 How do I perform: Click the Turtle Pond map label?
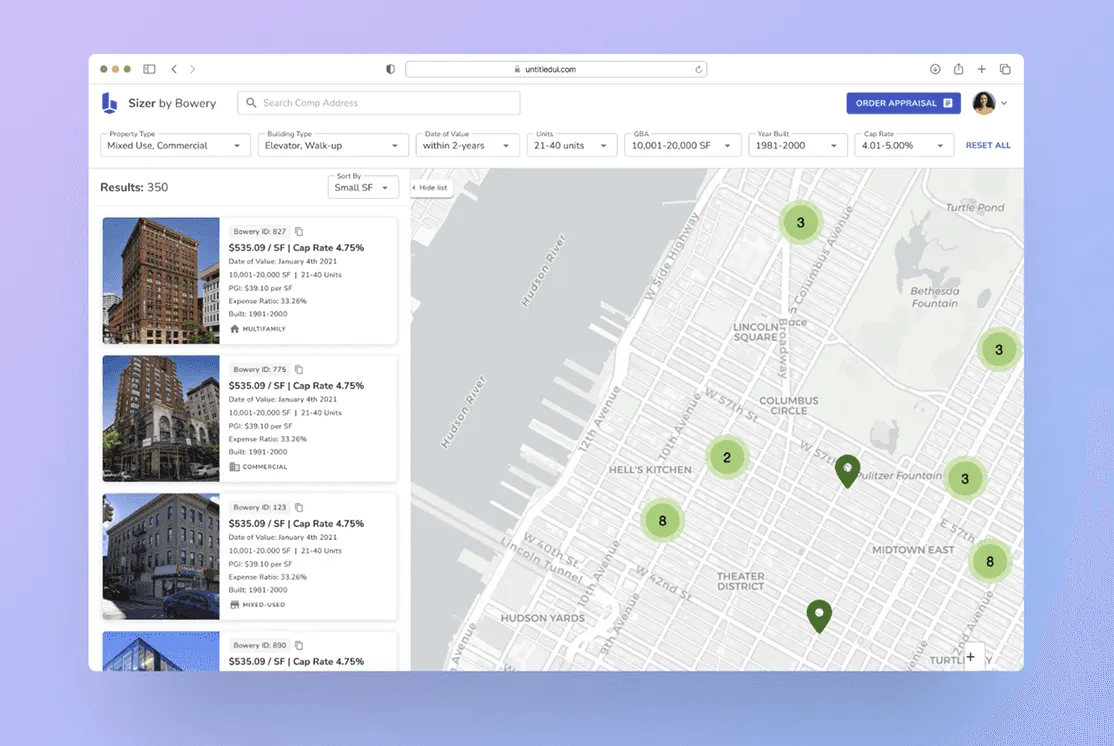coord(975,207)
